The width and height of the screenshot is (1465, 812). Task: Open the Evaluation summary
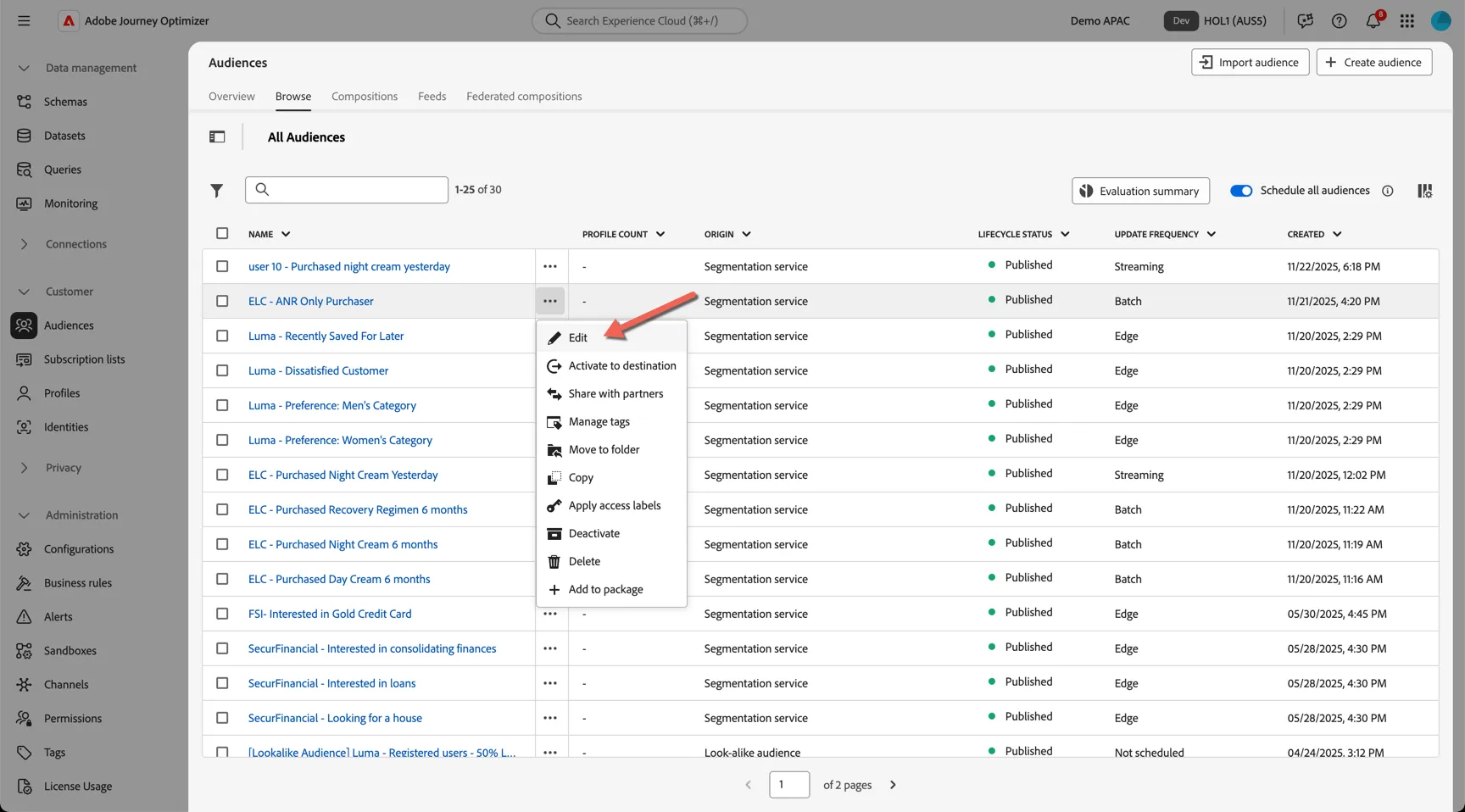point(1140,191)
